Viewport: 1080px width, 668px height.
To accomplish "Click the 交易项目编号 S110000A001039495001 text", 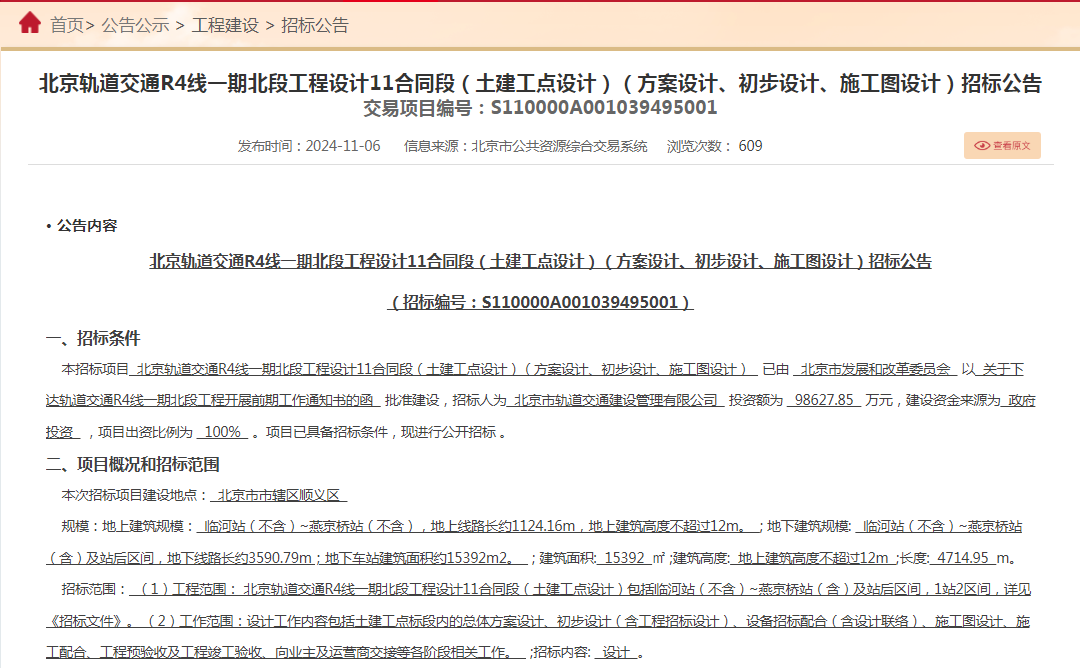I will pyautogui.click(x=540, y=108).
